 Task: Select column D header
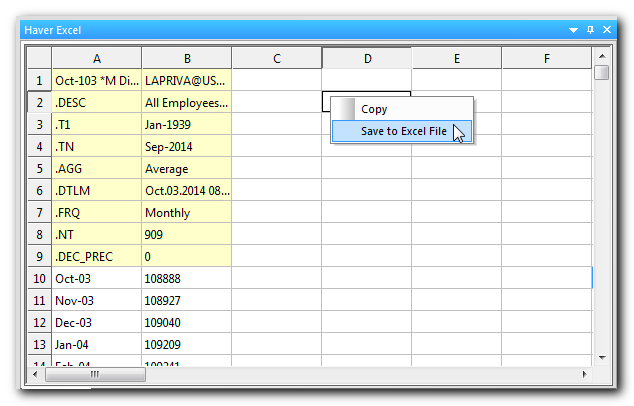click(367, 58)
